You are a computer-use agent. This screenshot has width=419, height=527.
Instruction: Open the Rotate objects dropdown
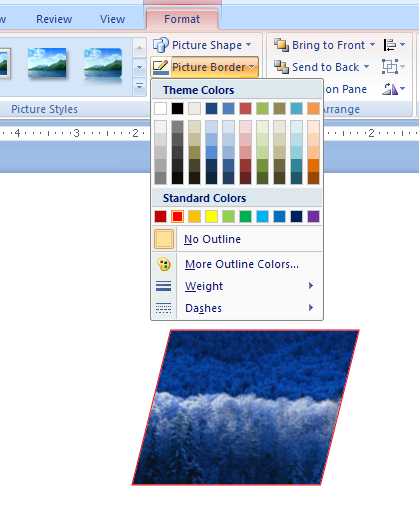pos(394,89)
